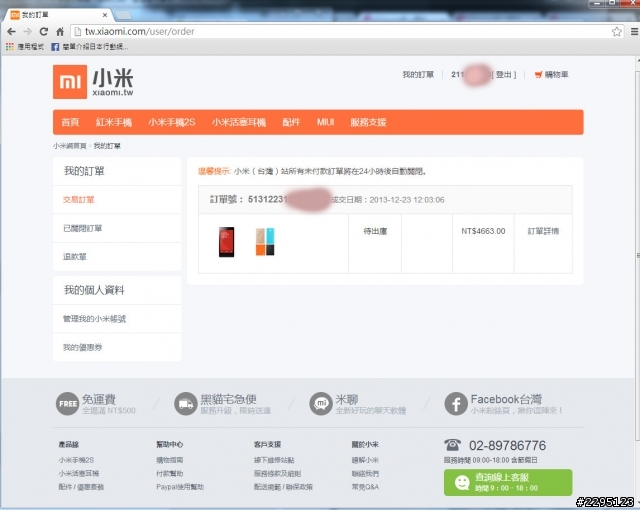Click 小米手機2S footer link
Screen dimensions: 640x510
76,460
